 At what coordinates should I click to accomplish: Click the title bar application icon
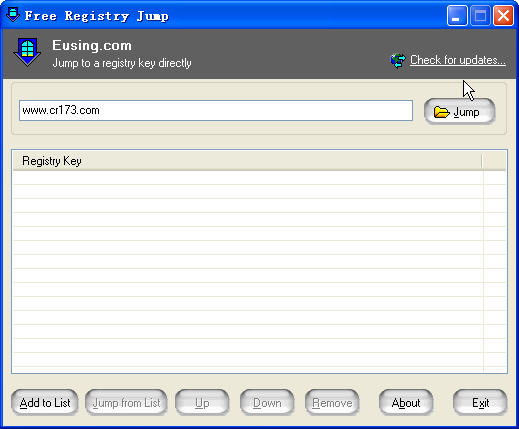(x=13, y=15)
